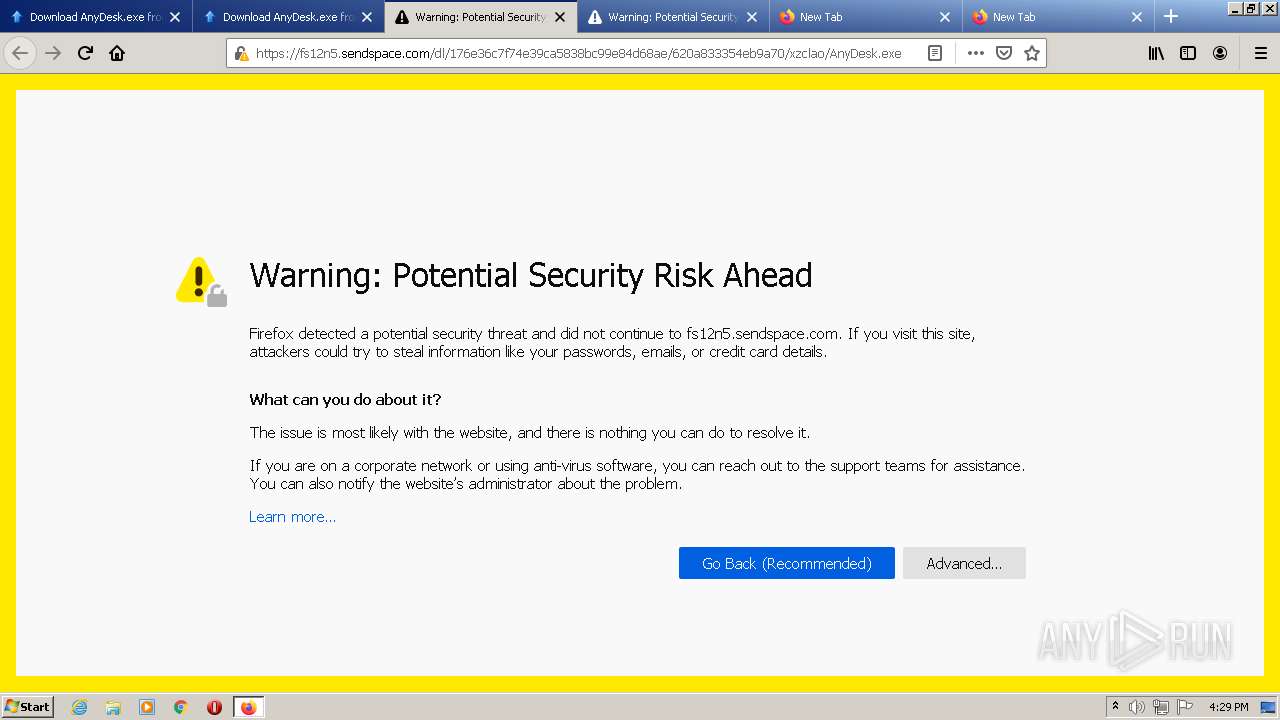This screenshot has height=720, width=1280.
Task: Open Opera red icon in taskbar
Action: (x=214, y=707)
